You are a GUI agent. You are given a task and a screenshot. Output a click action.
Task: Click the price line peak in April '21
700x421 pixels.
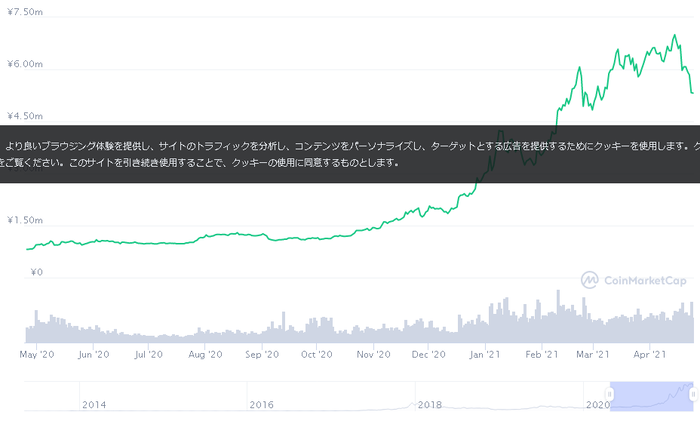(675, 35)
